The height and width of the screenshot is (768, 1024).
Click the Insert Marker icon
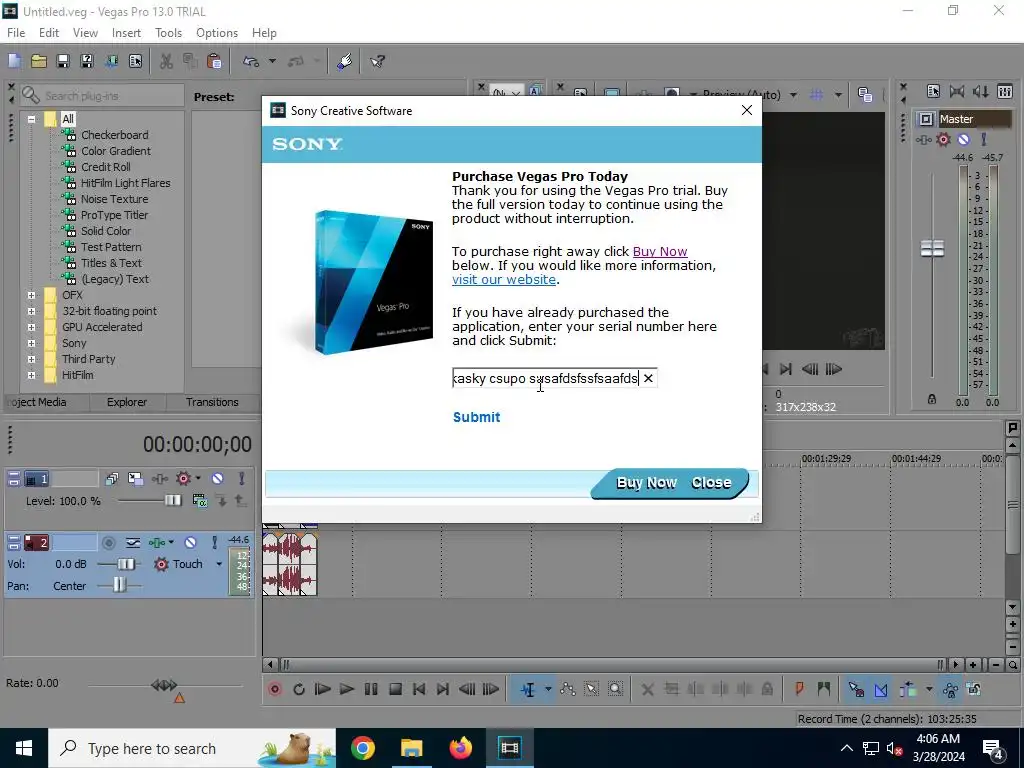[x=799, y=689]
